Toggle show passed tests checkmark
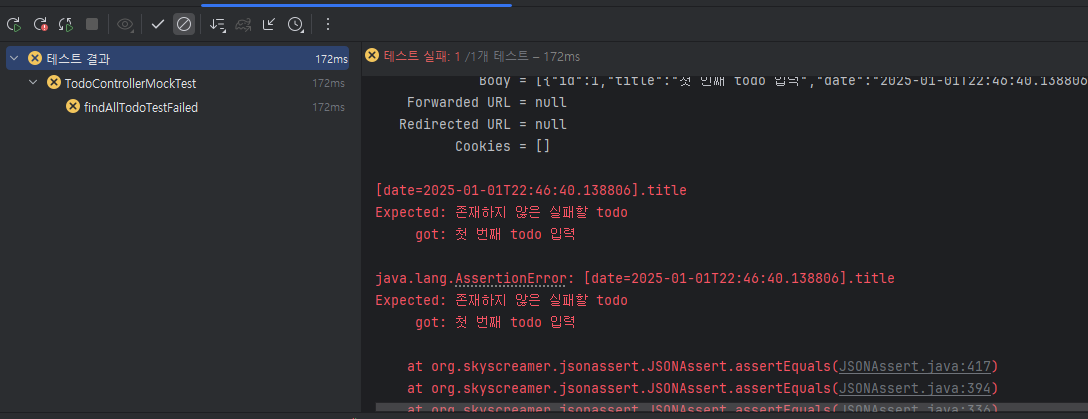1088x419 pixels. [x=158, y=24]
